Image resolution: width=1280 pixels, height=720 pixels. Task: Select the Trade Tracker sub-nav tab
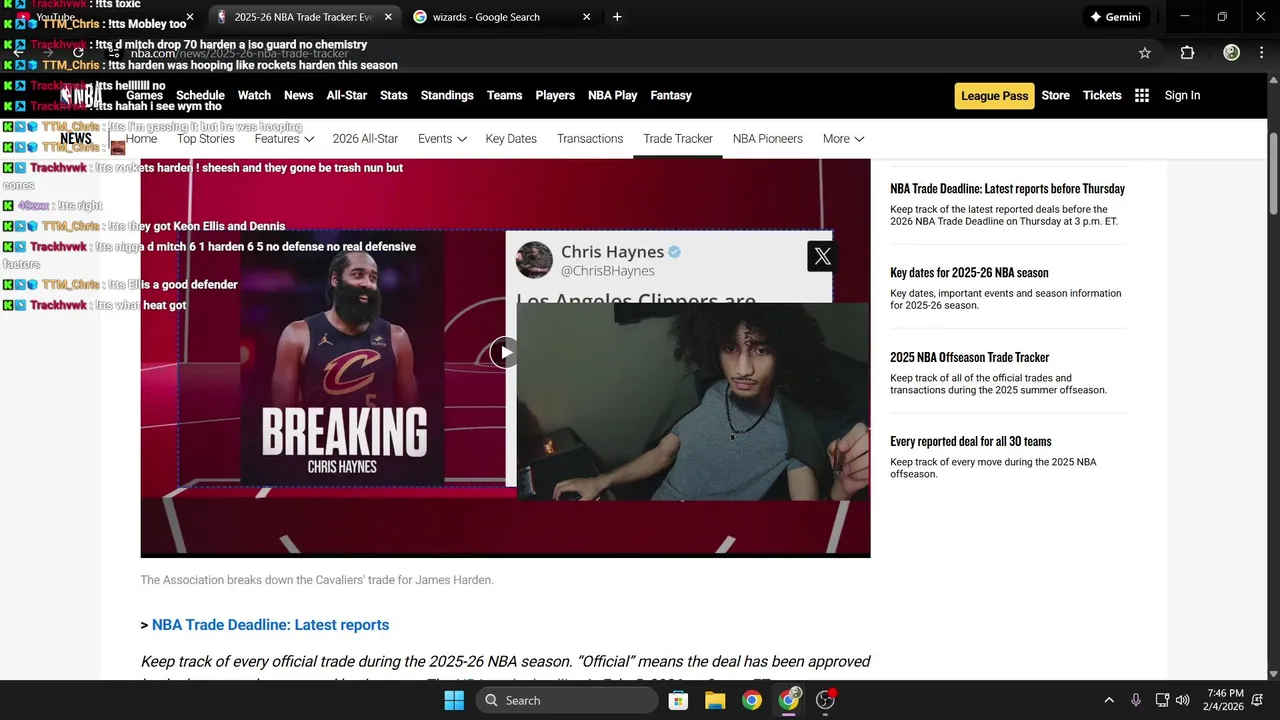pyautogui.click(x=678, y=139)
